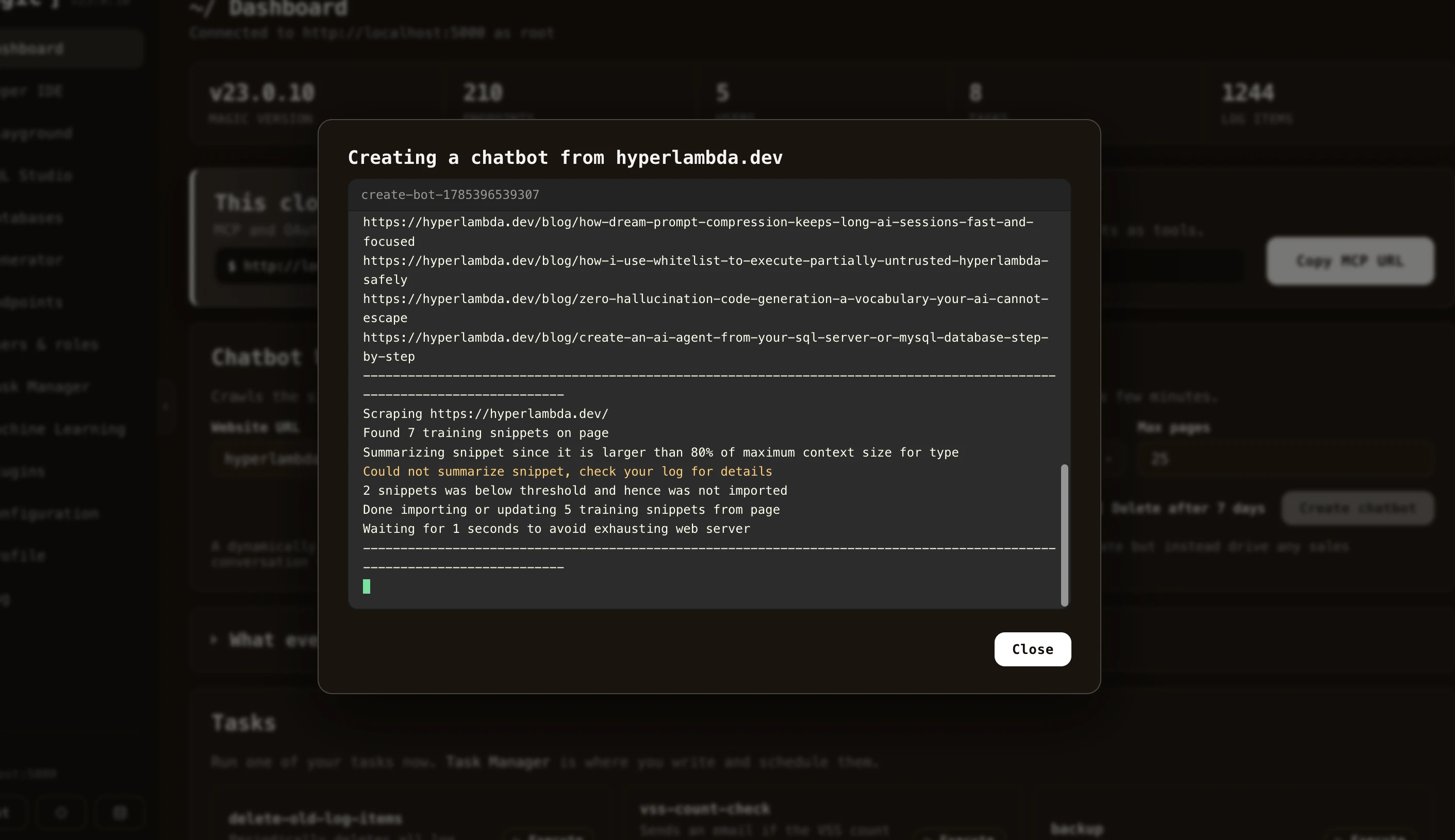Click the create-an-ai-agent-from-your-sql-server URL
Screen dimensions: 1455x840
pos(705,347)
